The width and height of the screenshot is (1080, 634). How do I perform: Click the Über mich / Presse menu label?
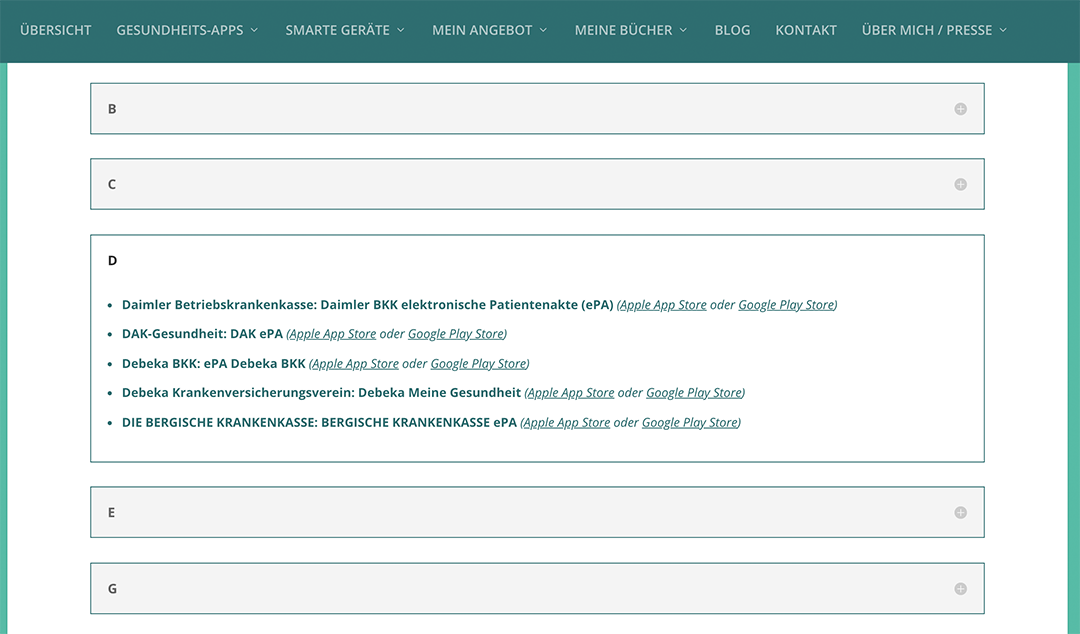[927, 30]
